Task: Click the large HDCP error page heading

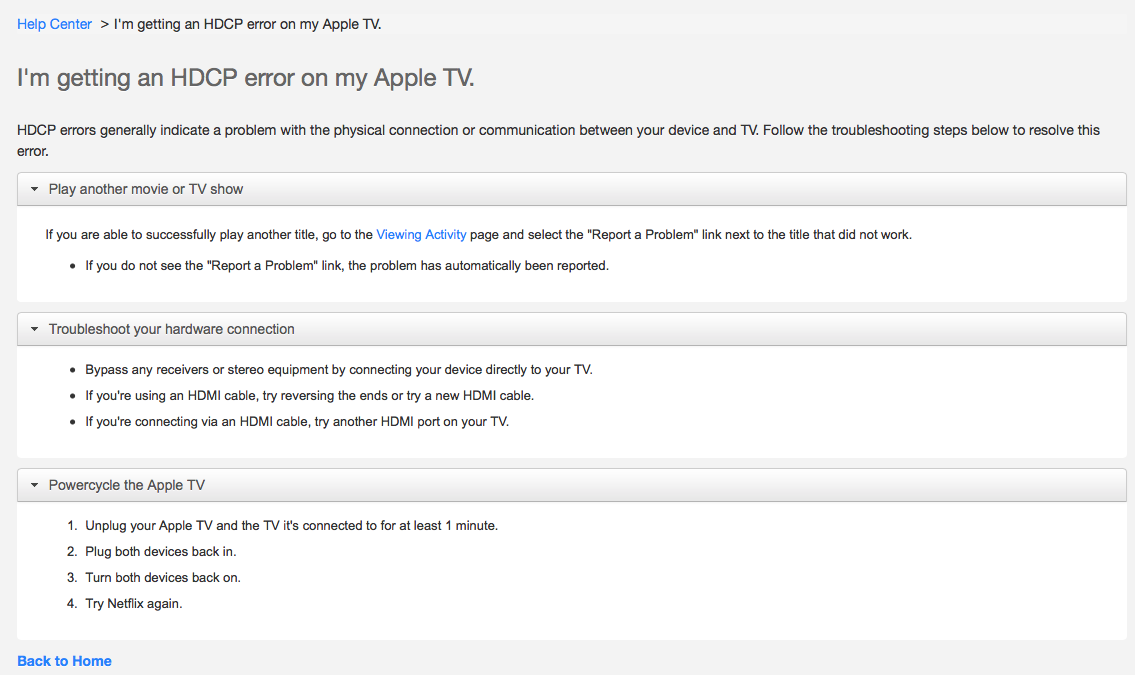Action: [x=246, y=78]
